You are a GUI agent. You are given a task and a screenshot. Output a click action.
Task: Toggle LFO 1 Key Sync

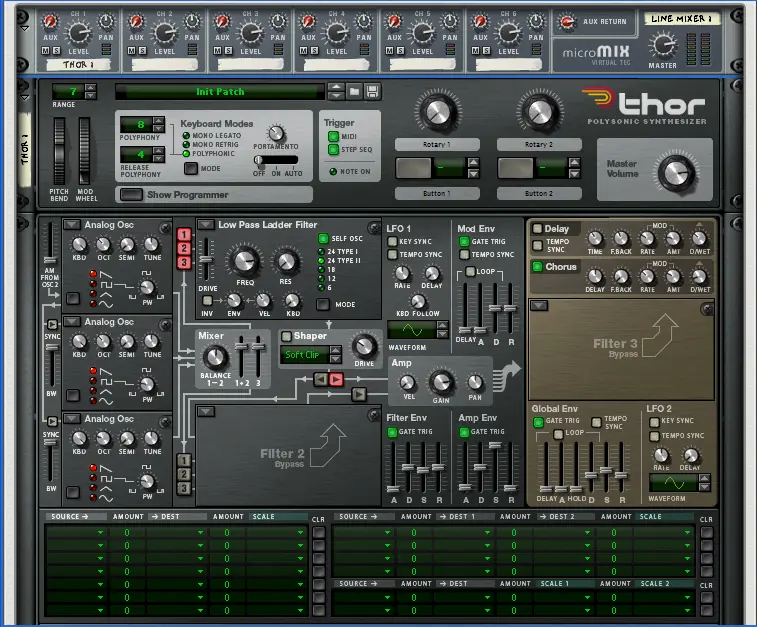[393, 241]
